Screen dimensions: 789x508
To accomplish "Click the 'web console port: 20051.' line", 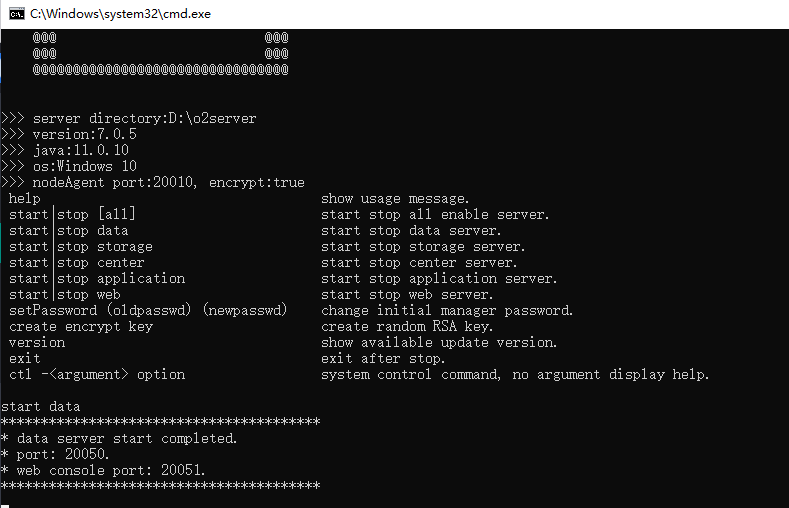I will pos(111,471).
